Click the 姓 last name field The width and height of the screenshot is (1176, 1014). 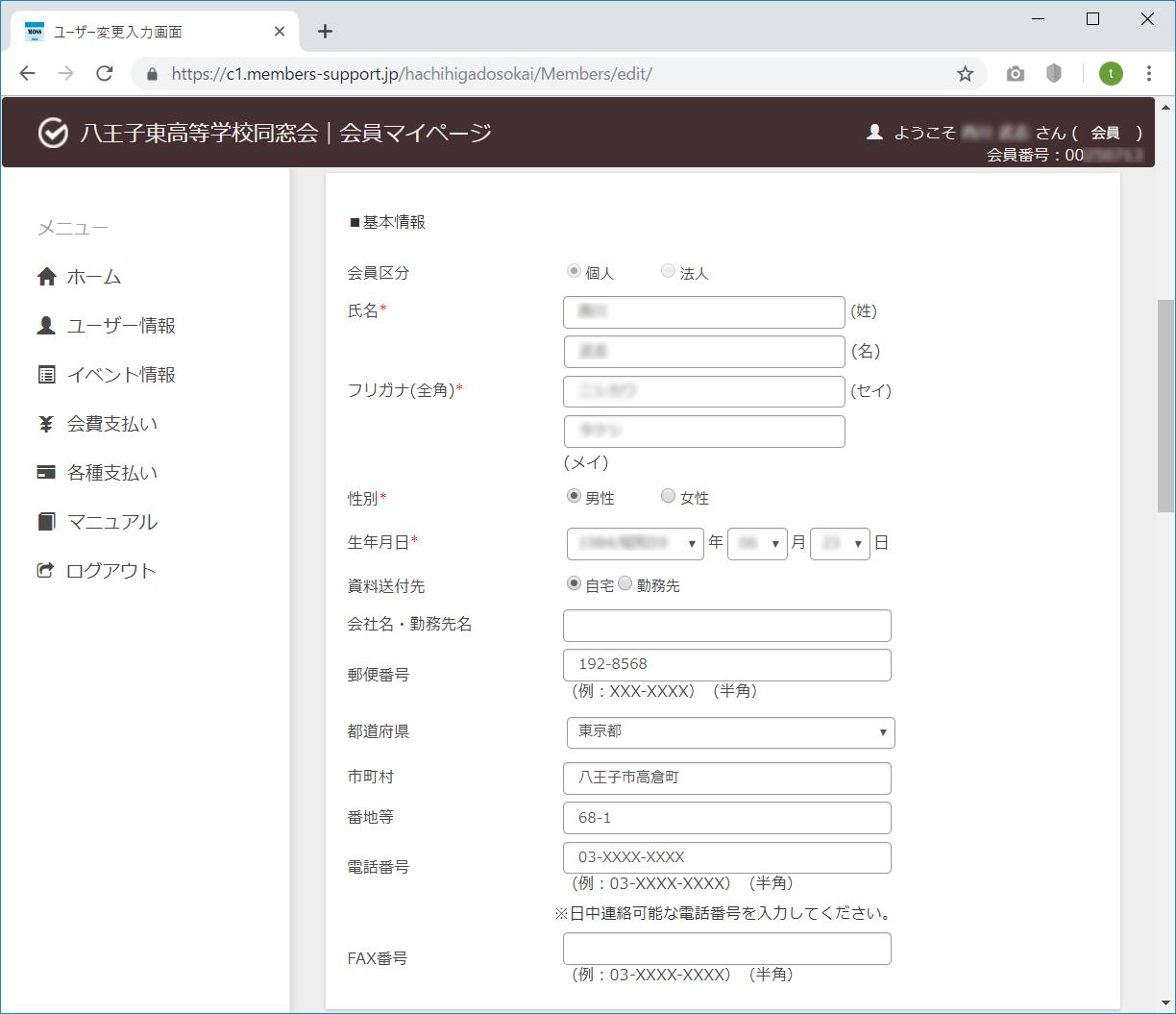(x=704, y=312)
